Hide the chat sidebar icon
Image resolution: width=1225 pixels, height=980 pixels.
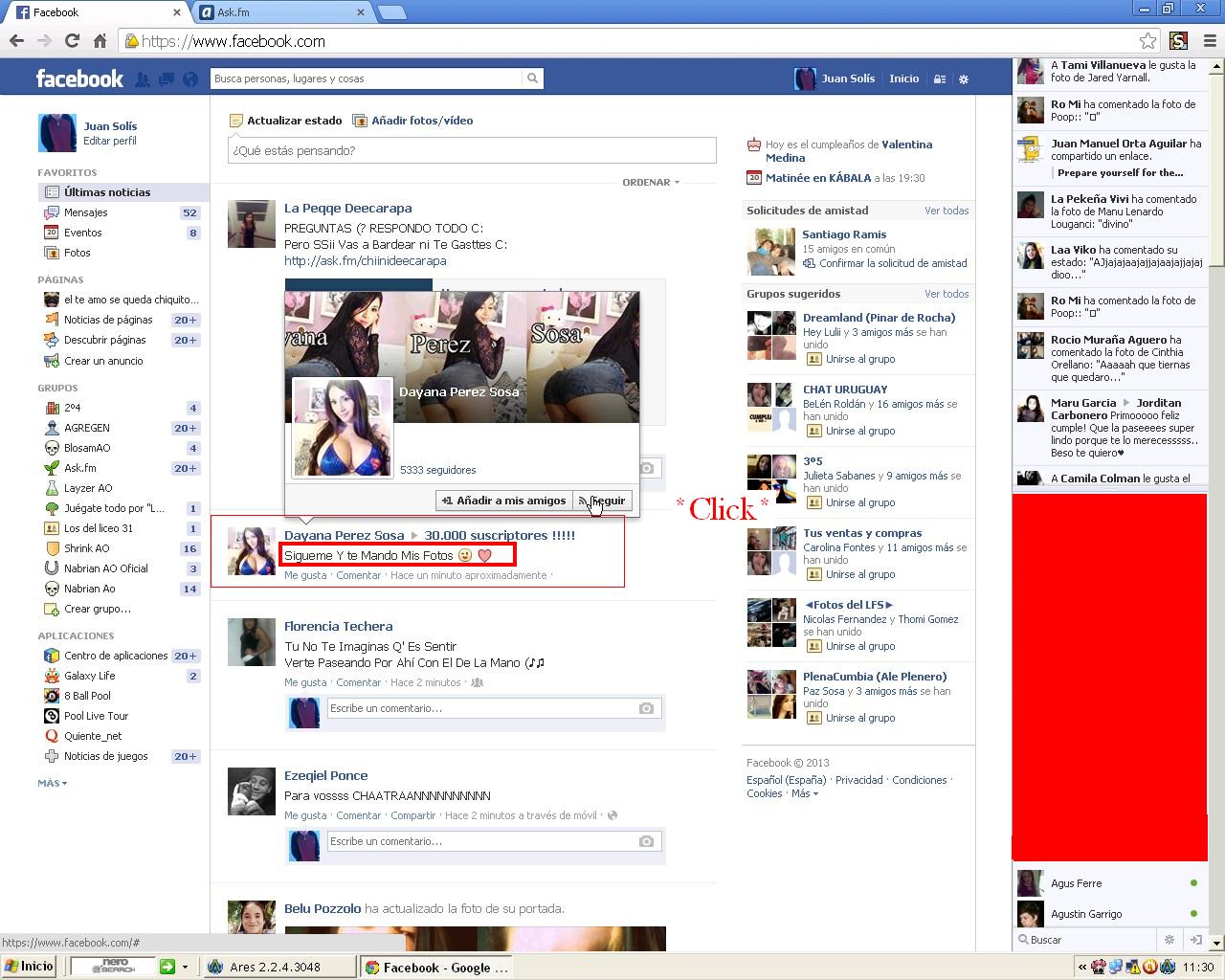click(1195, 940)
